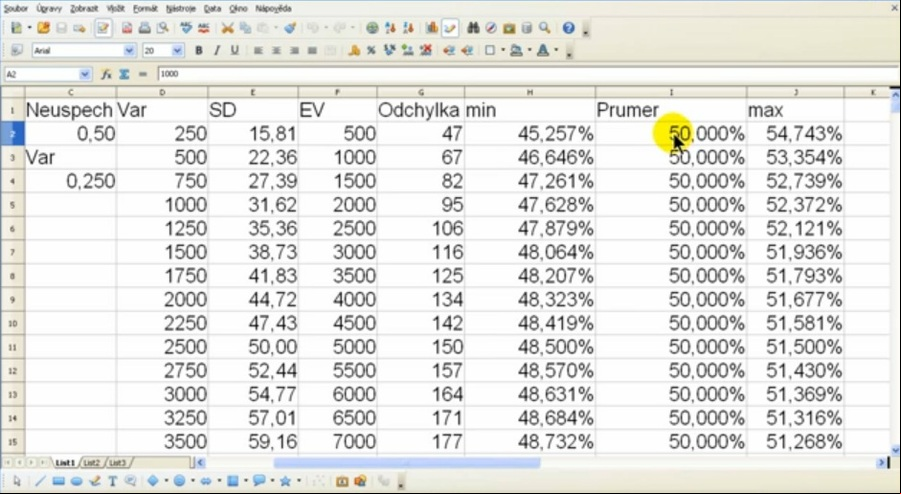The width and height of the screenshot is (901, 494).
Task: Open the Zobrazit menu
Action: (84, 9)
